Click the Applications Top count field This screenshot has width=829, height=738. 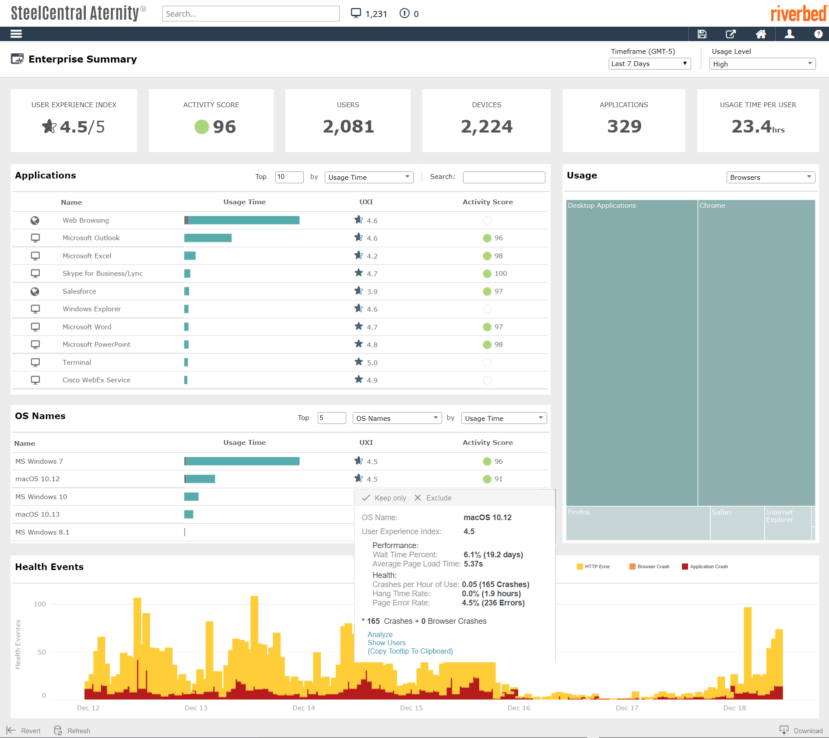click(x=289, y=177)
